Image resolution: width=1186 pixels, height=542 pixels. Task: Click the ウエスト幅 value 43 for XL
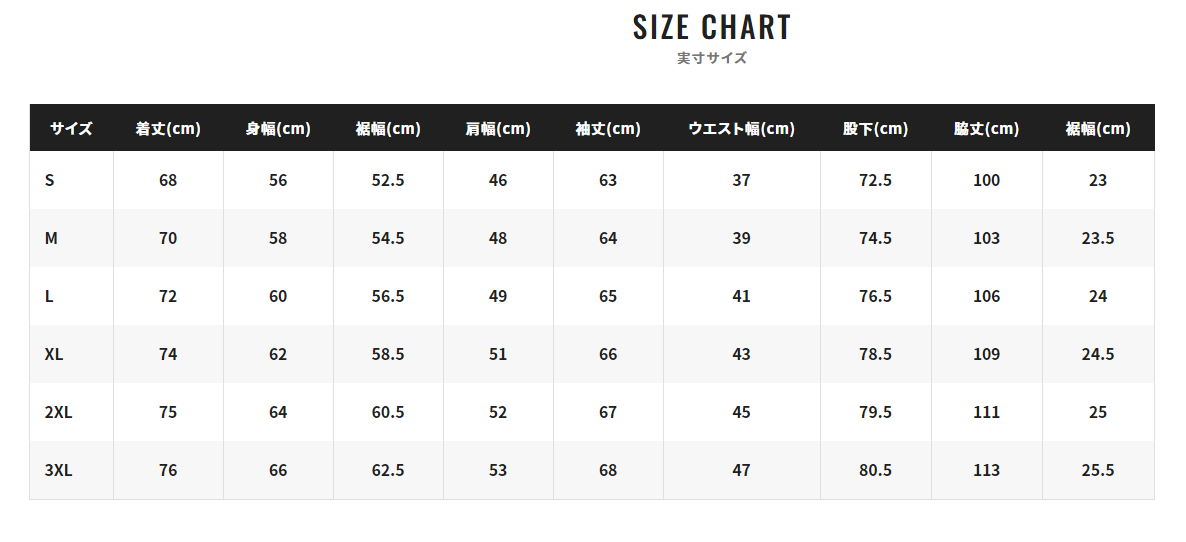[x=741, y=354]
